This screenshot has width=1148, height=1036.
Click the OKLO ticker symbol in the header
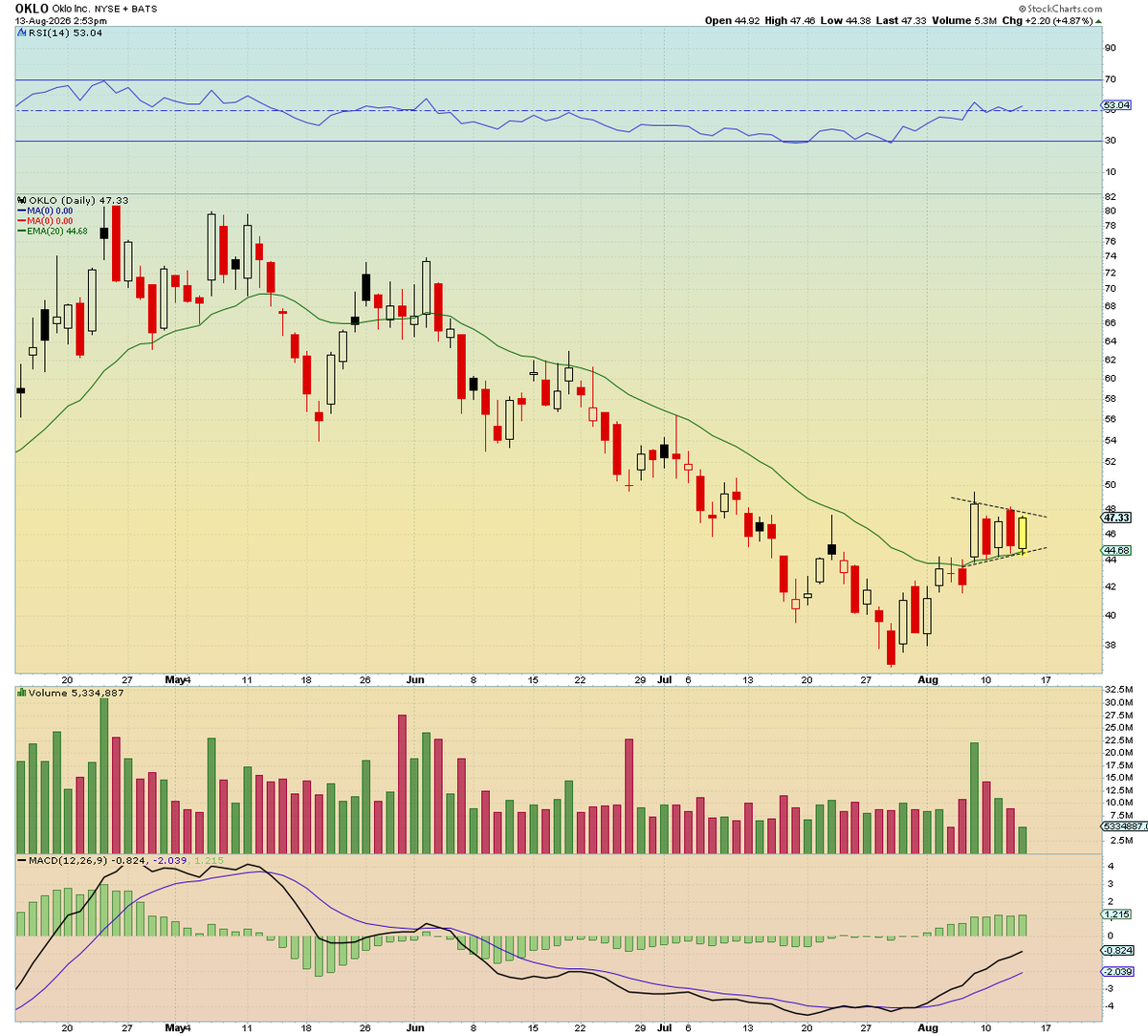pos(33,8)
